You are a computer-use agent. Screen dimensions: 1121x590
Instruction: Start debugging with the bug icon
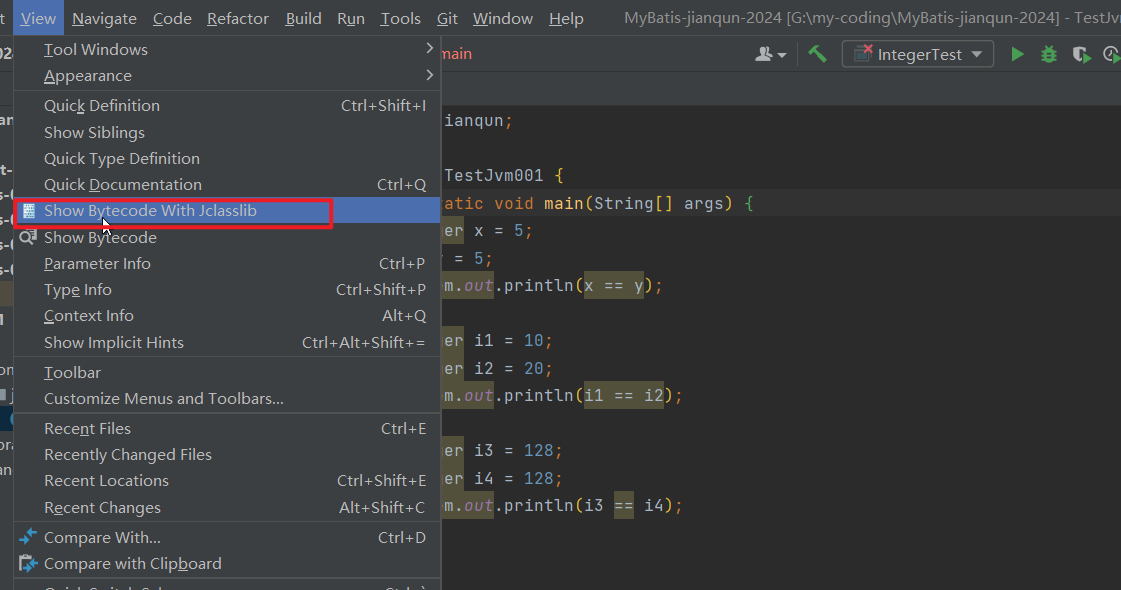(x=1049, y=54)
